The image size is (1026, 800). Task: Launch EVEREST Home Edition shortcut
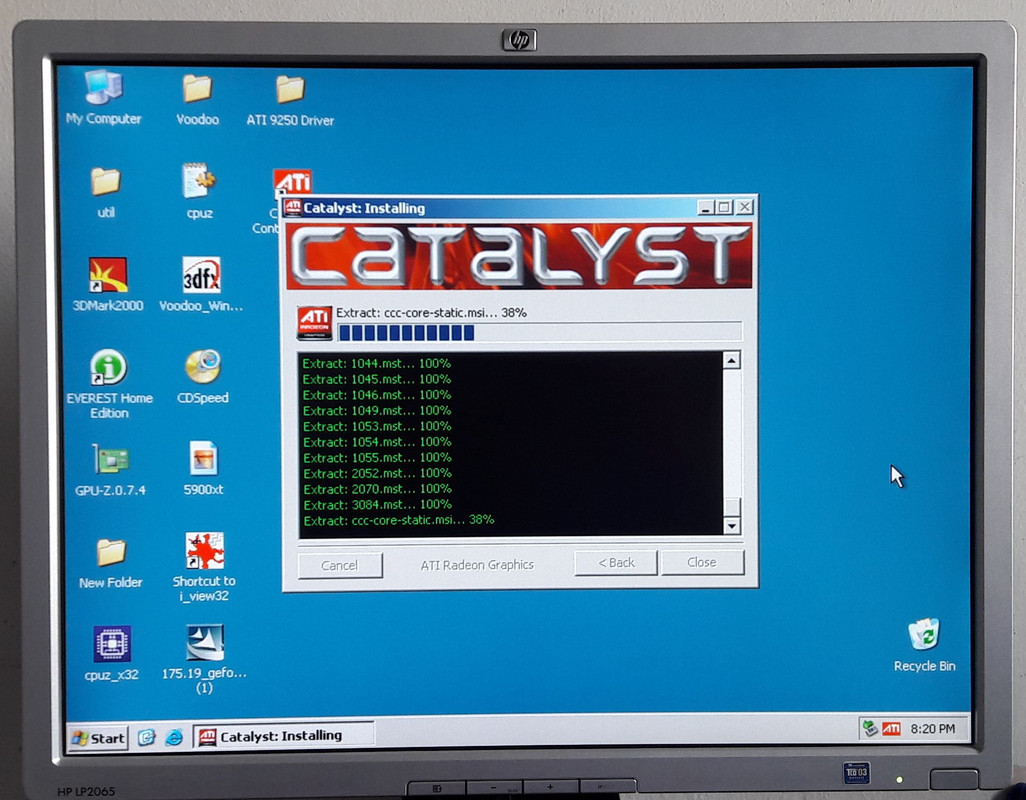click(x=108, y=367)
